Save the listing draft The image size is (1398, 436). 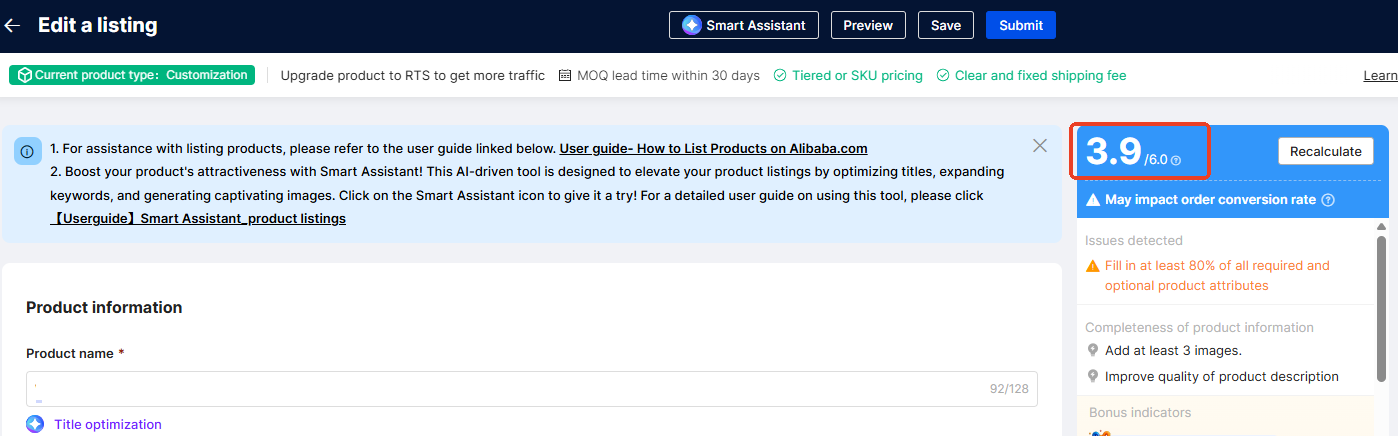tap(945, 25)
